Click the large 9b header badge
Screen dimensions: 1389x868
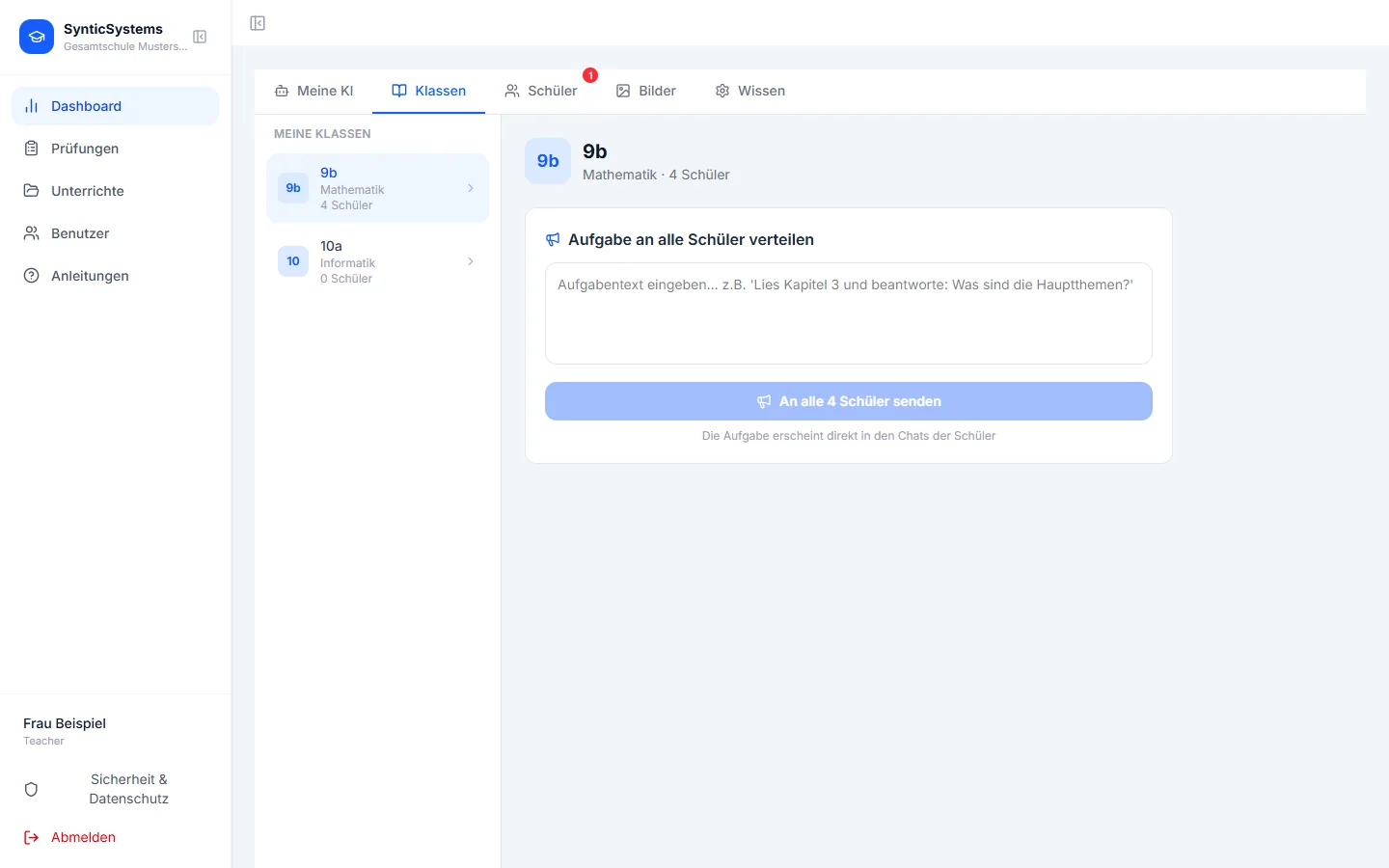pyautogui.click(x=548, y=161)
